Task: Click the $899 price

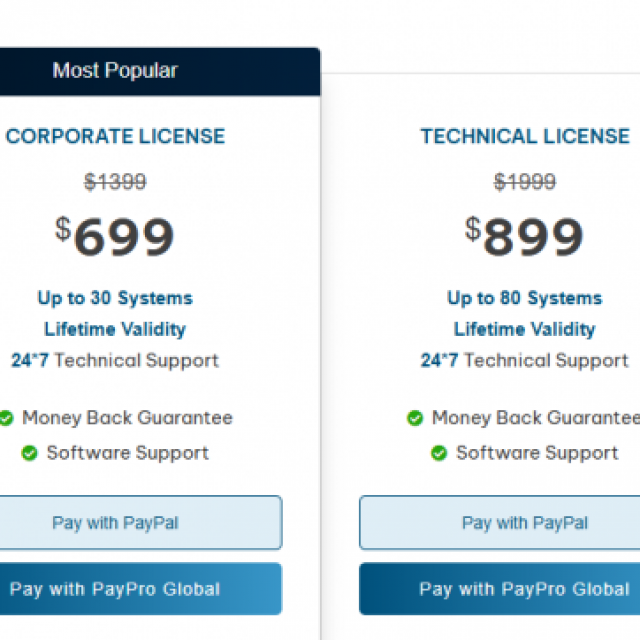Action: click(524, 236)
